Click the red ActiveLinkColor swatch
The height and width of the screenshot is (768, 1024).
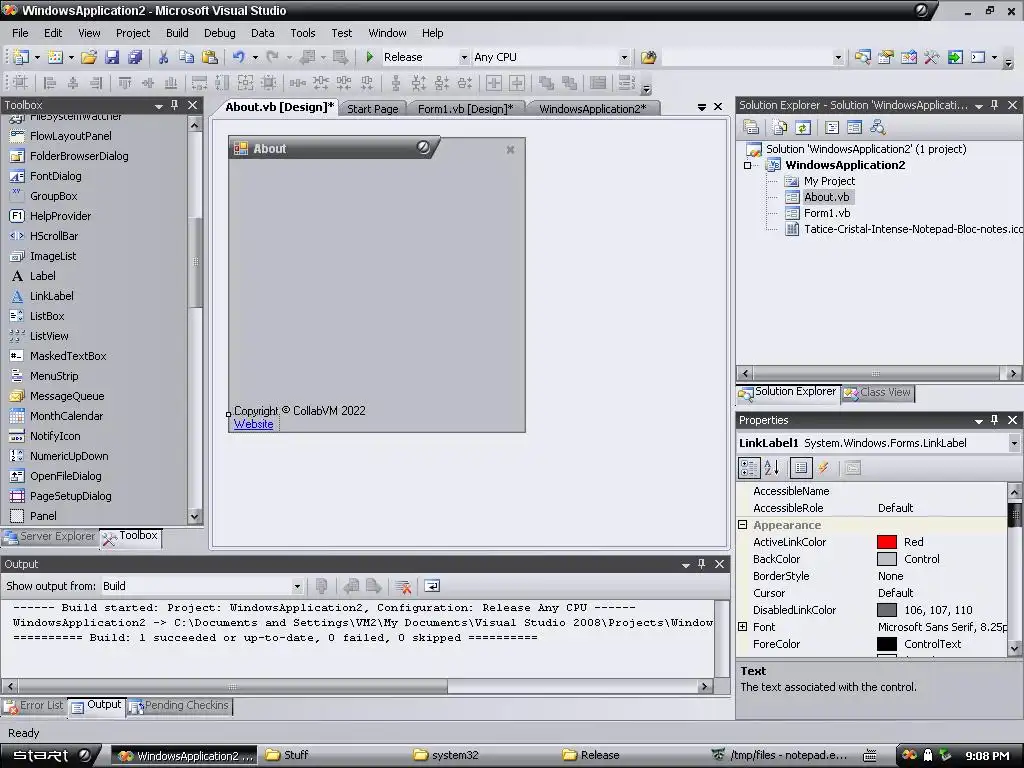(x=886, y=542)
